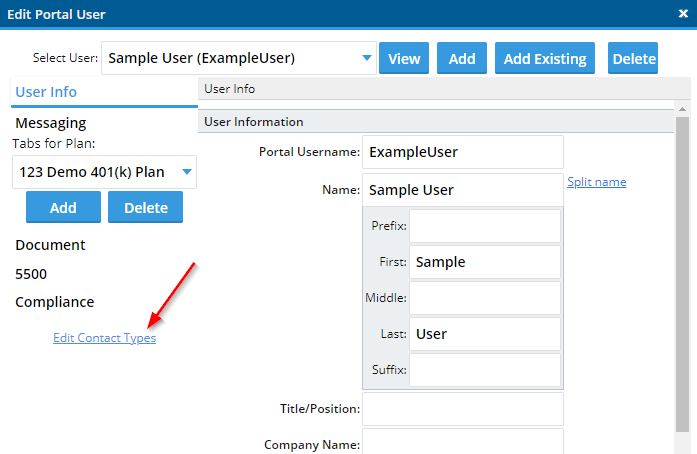Click the Edit Contact Types link
The height and width of the screenshot is (454, 697).
pos(104,338)
